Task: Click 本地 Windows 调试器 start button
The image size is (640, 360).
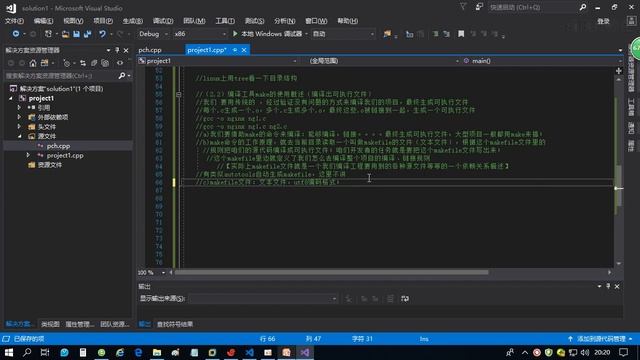Action: (x=268, y=34)
